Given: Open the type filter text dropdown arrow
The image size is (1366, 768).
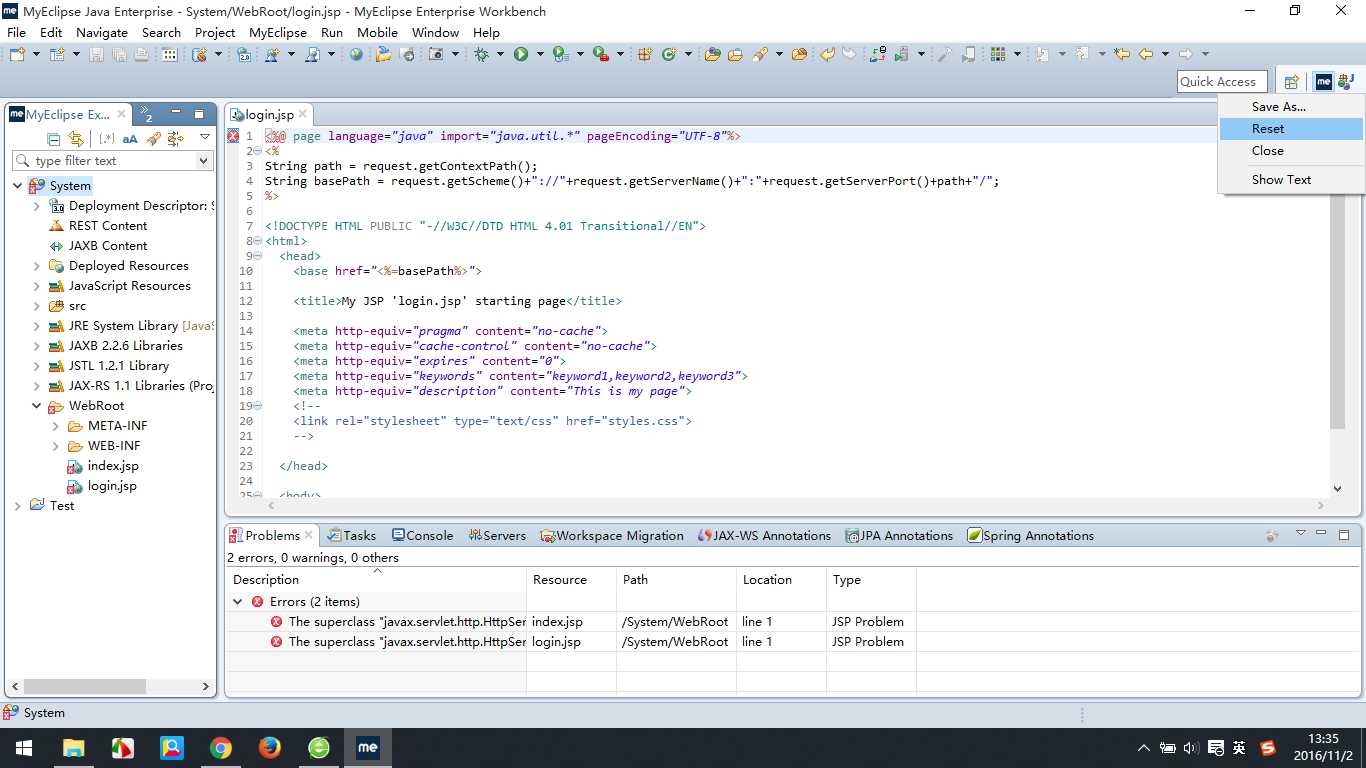Looking at the screenshot, I should (204, 160).
